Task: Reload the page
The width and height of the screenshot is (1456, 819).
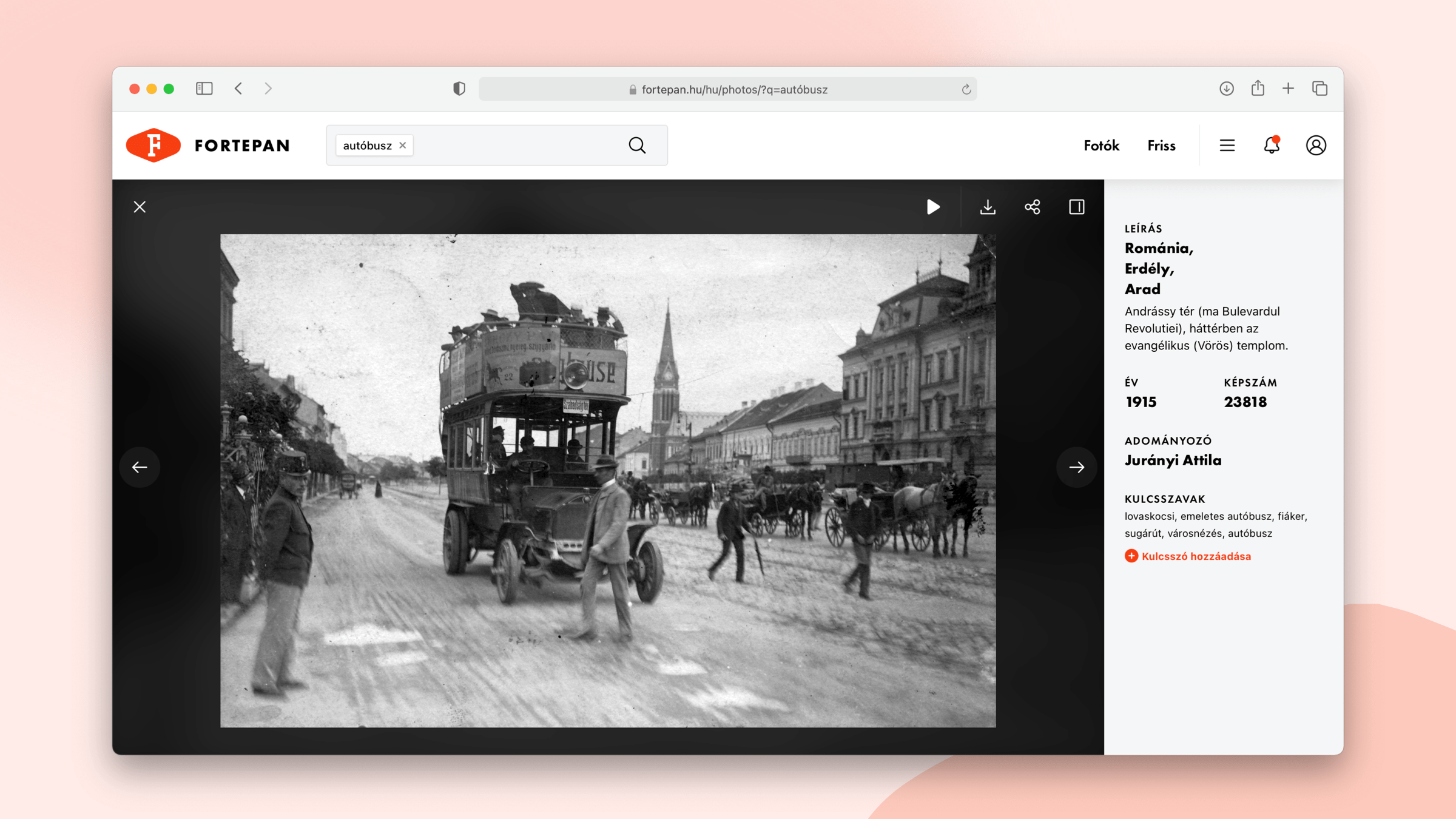Action: [966, 90]
